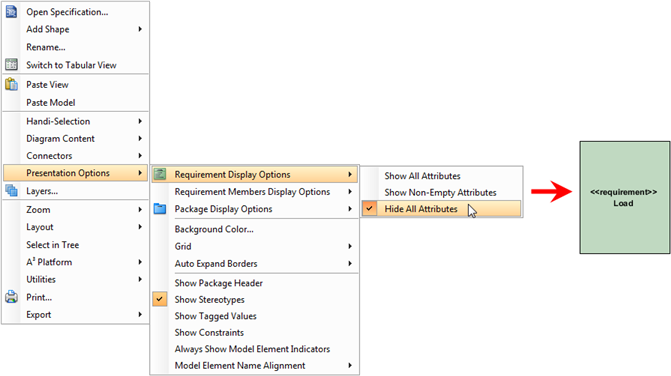671x376 pixels.
Task: Open the Presentation Options menu entry
Action: coord(76,173)
